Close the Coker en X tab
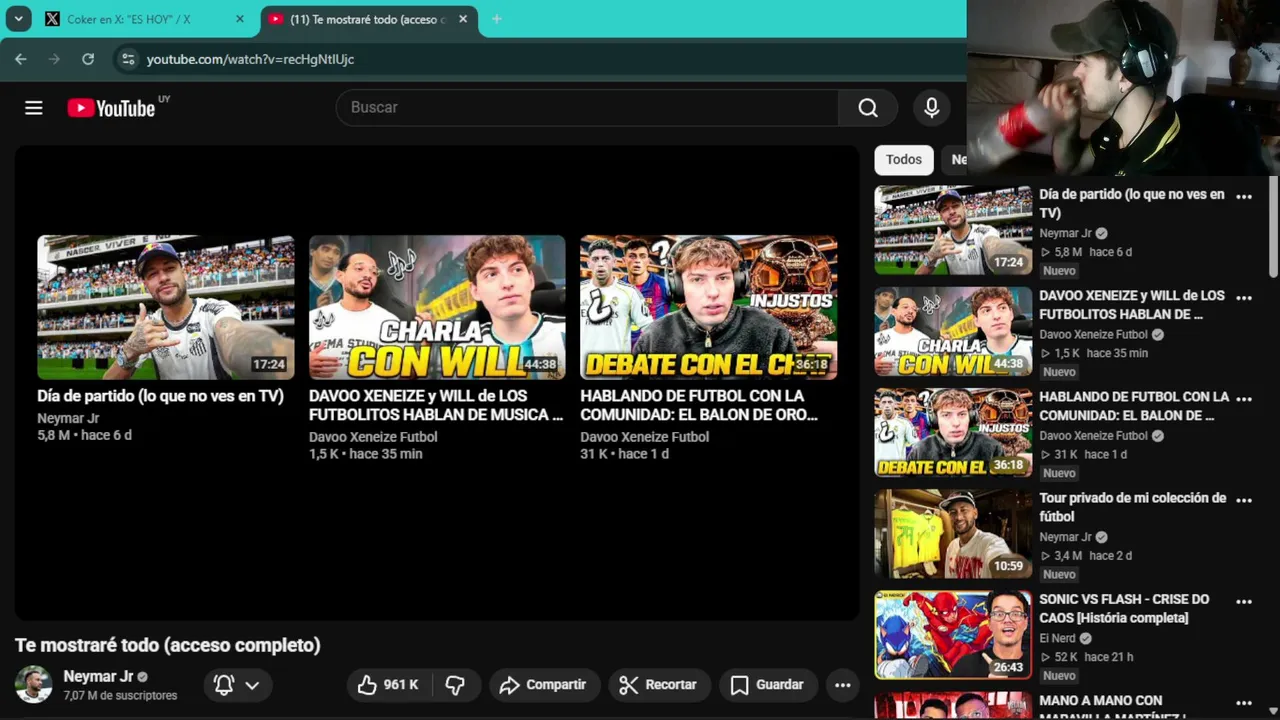The width and height of the screenshot is (1280, 720). coord(239,19)
